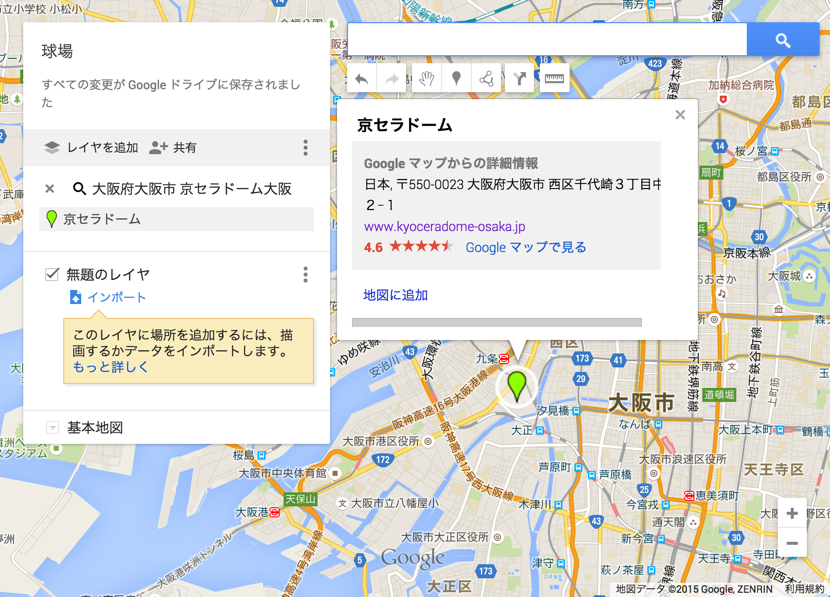Click map title 球場
Viewport: 830px width, 597px height.
click(x=57, y=51)
